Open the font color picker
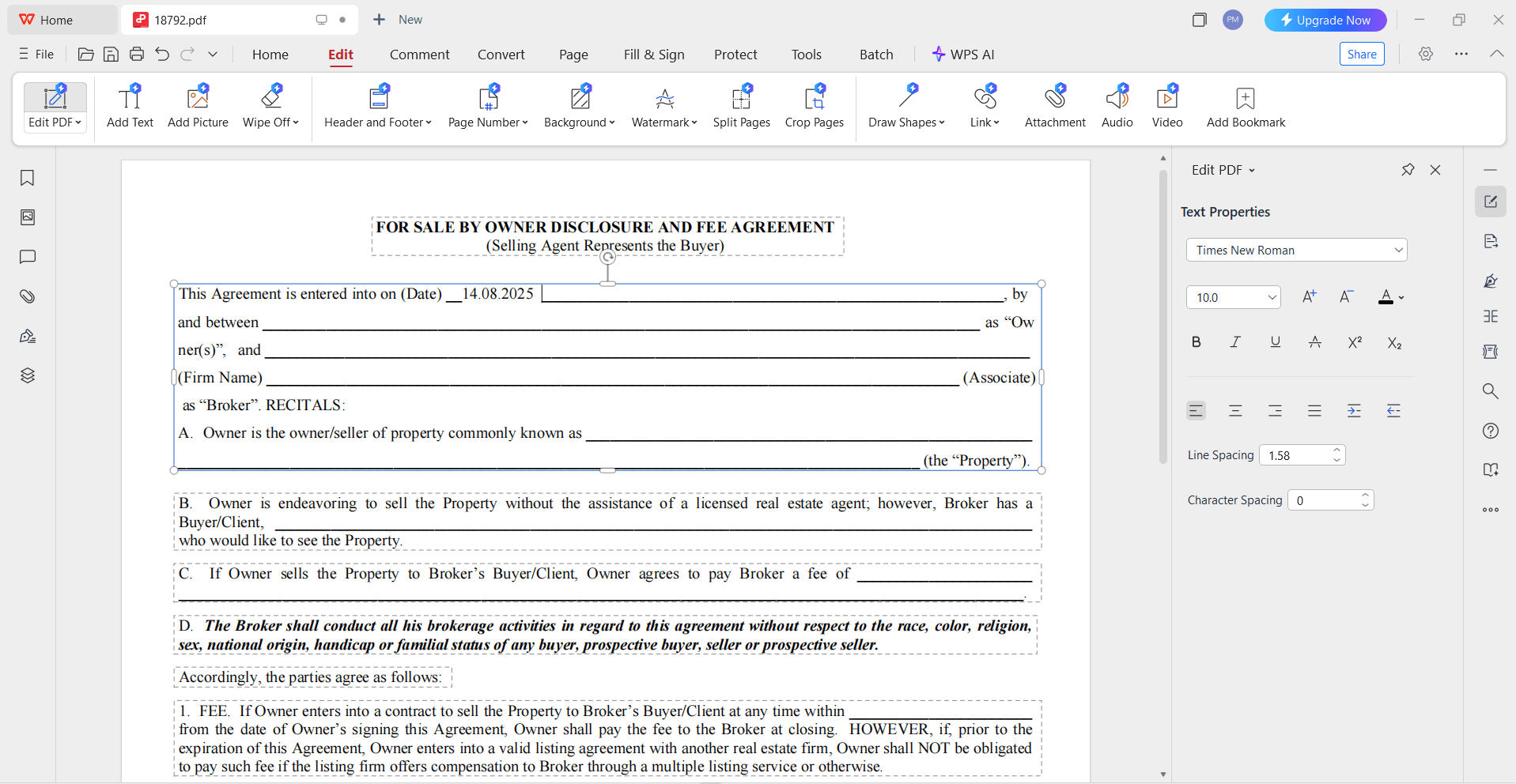The image size is (1516, 784). click(1390, 297)
